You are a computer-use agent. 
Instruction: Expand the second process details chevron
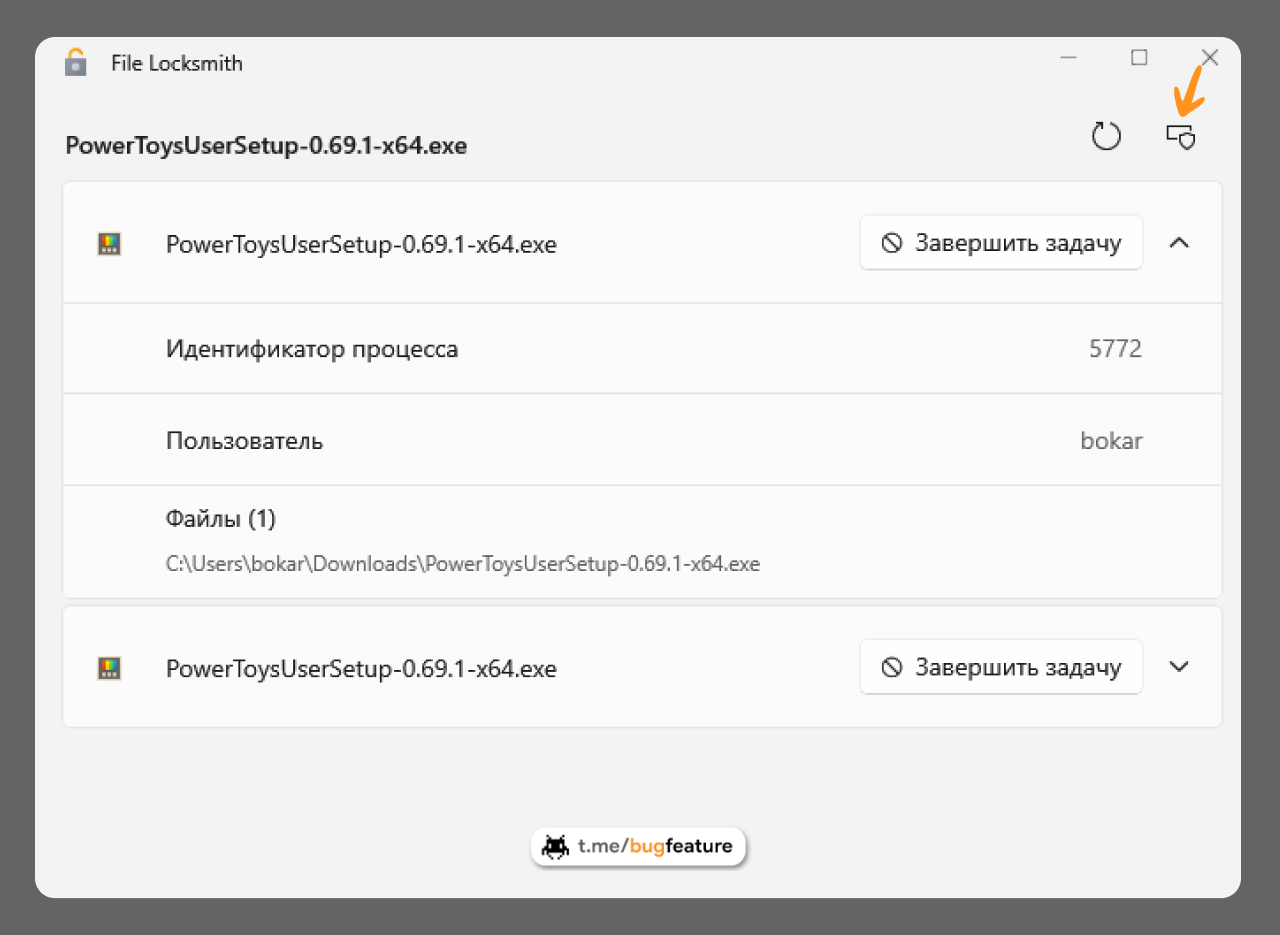click(1179, 666)
